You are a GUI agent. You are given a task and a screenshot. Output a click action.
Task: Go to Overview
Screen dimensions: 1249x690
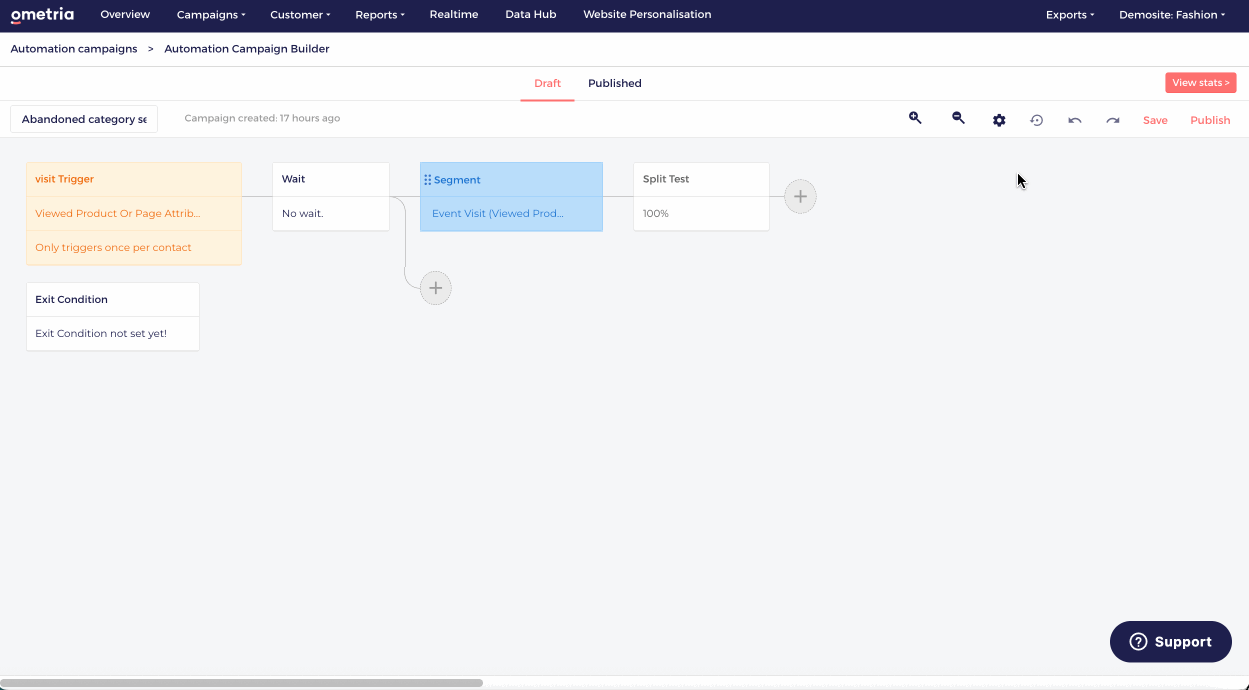(125, 15)
